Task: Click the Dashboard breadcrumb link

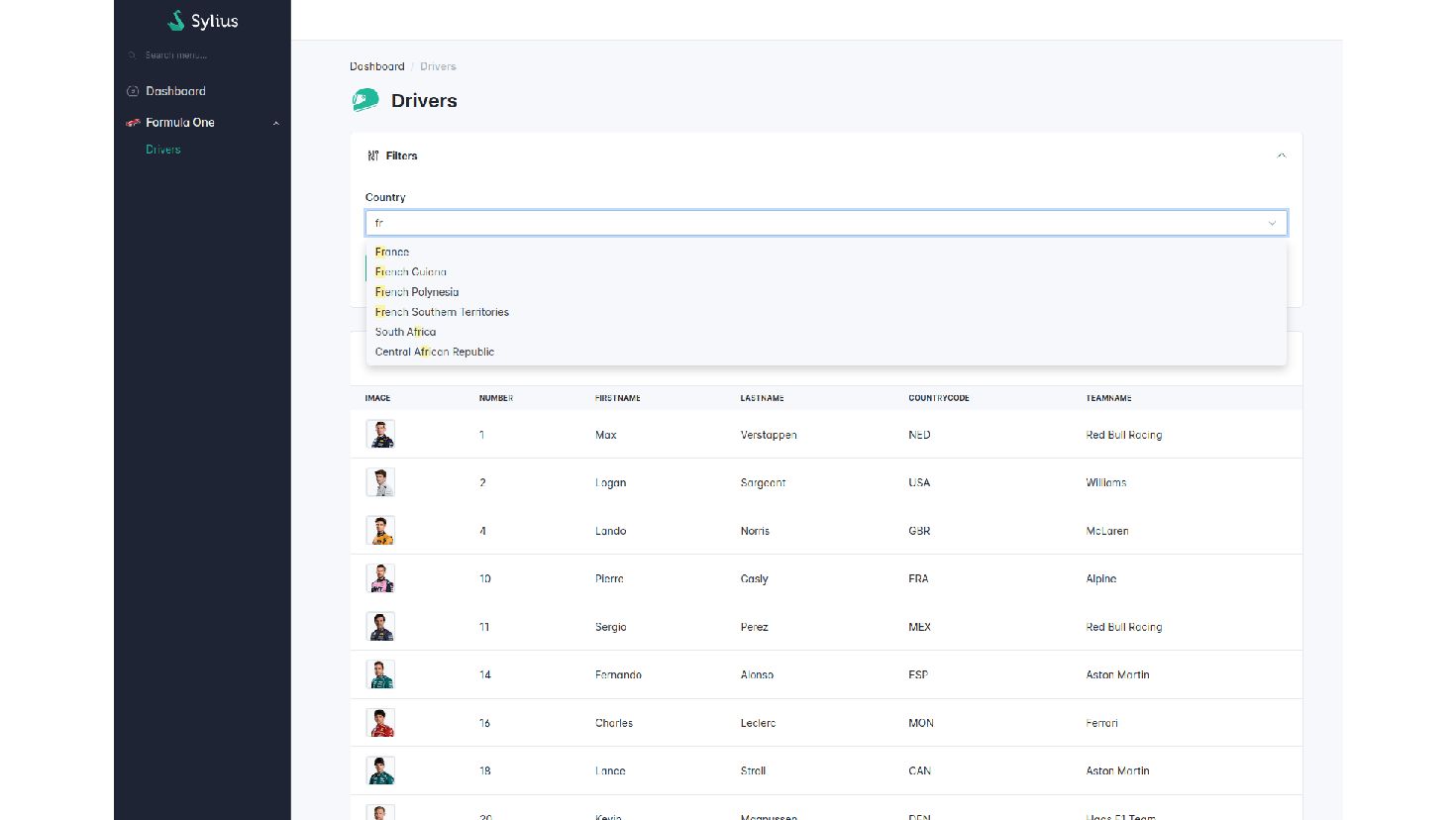Action: (x=376, y=66)
